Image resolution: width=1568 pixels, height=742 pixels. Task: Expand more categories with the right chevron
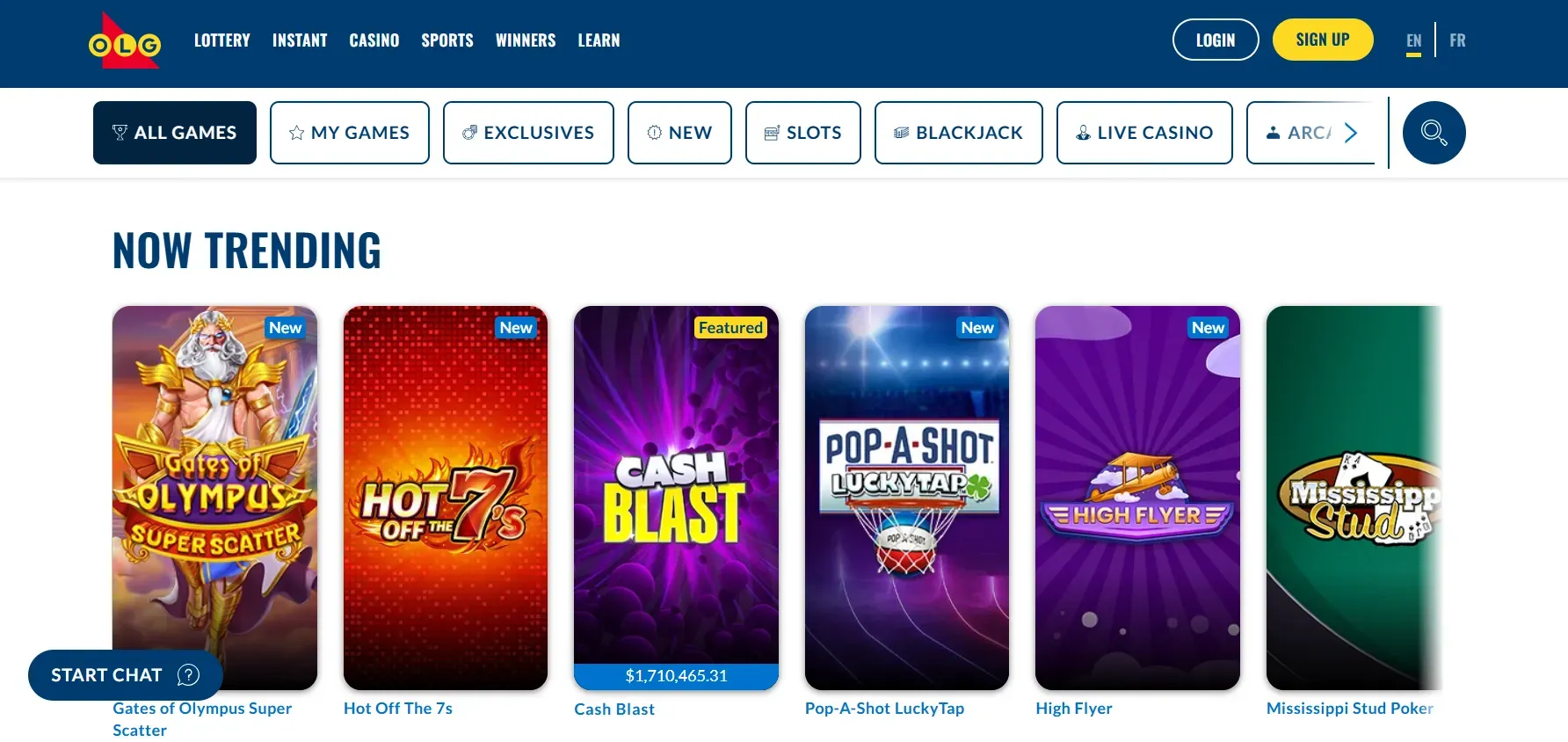coord(1351,133)
